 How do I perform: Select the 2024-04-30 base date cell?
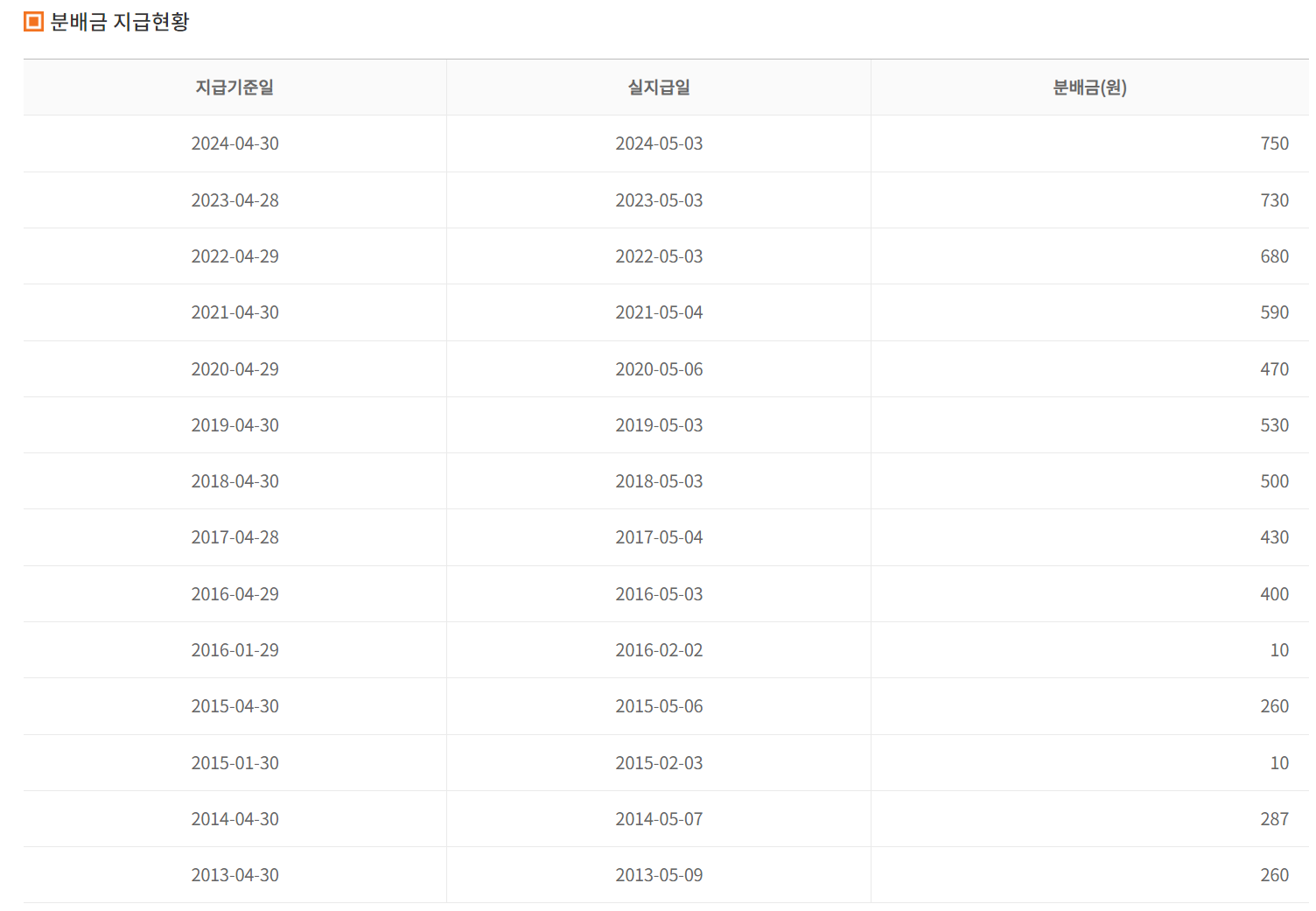[235, 144]
